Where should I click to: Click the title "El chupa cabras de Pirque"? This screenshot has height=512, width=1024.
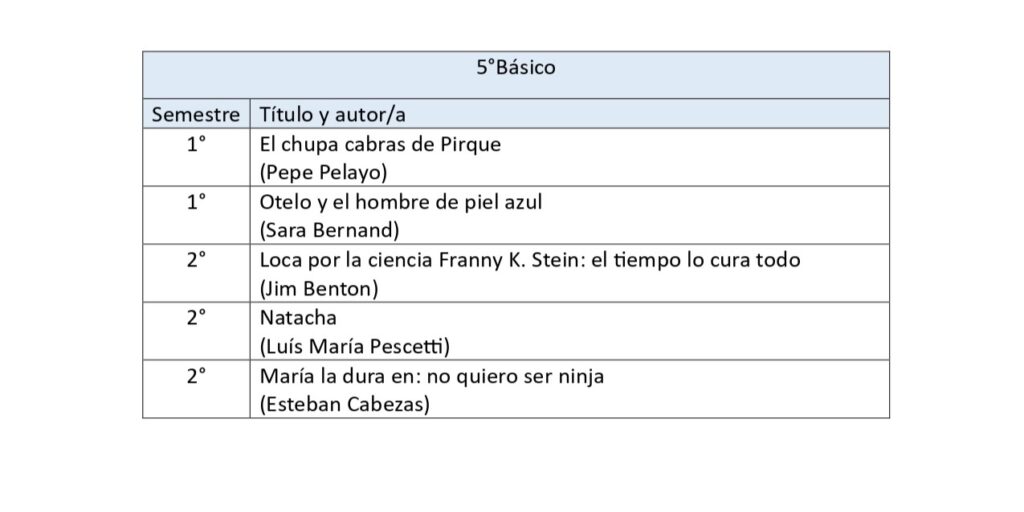[380, 144]
